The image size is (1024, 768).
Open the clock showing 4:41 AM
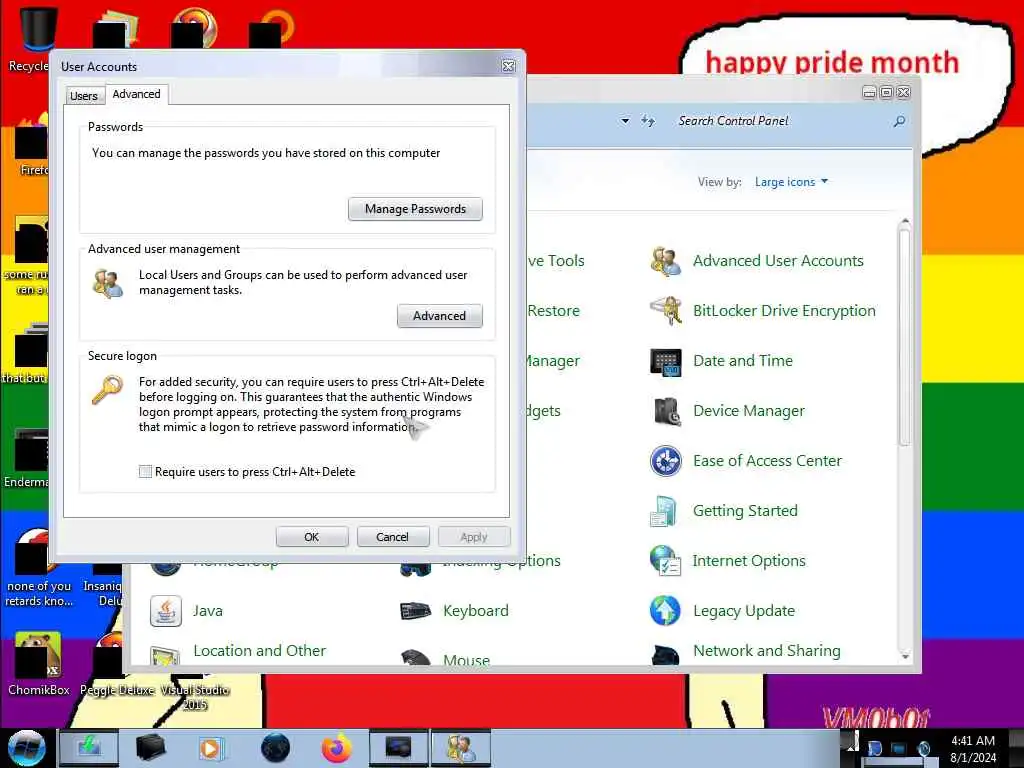(x=972, y=749)
